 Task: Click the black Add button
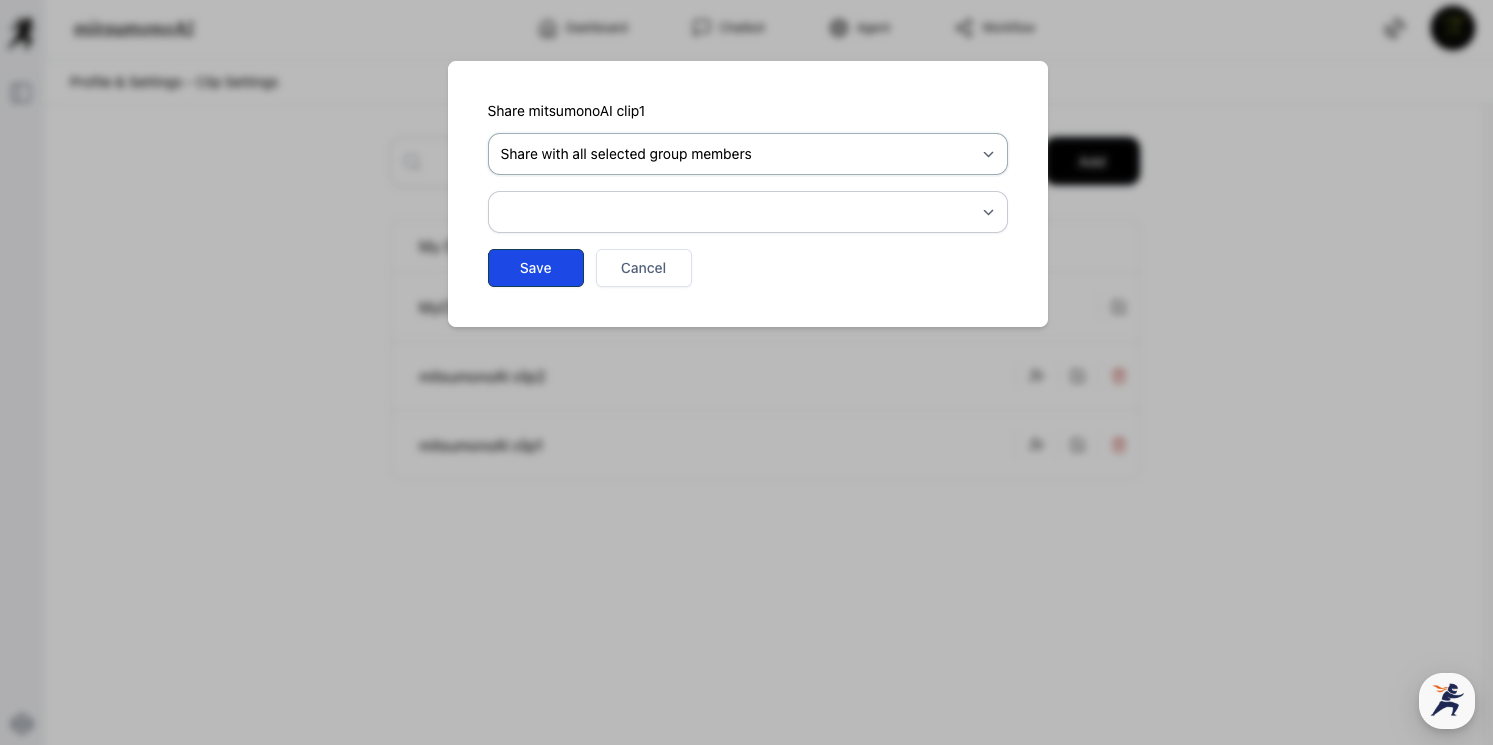(1092, 161)
